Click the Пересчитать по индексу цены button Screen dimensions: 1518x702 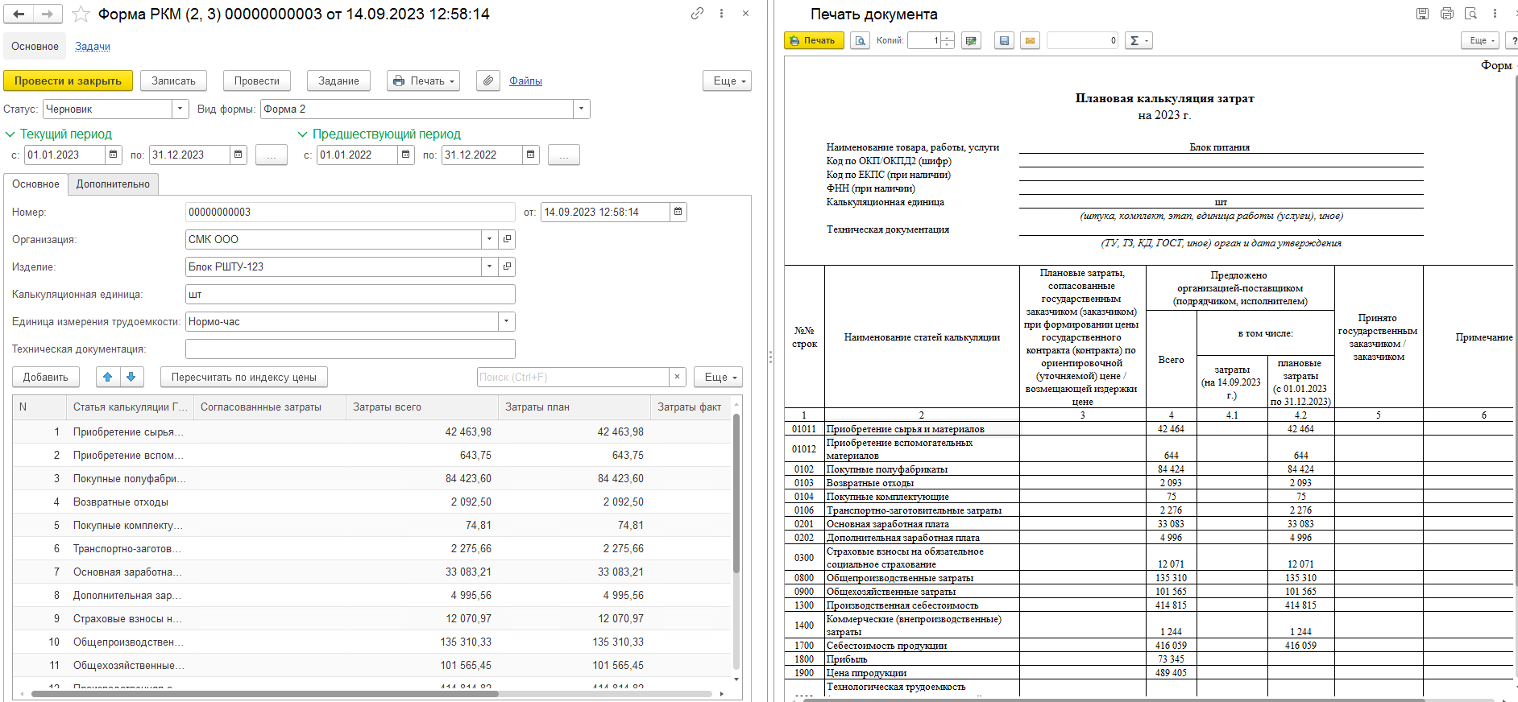pos(243,377)
